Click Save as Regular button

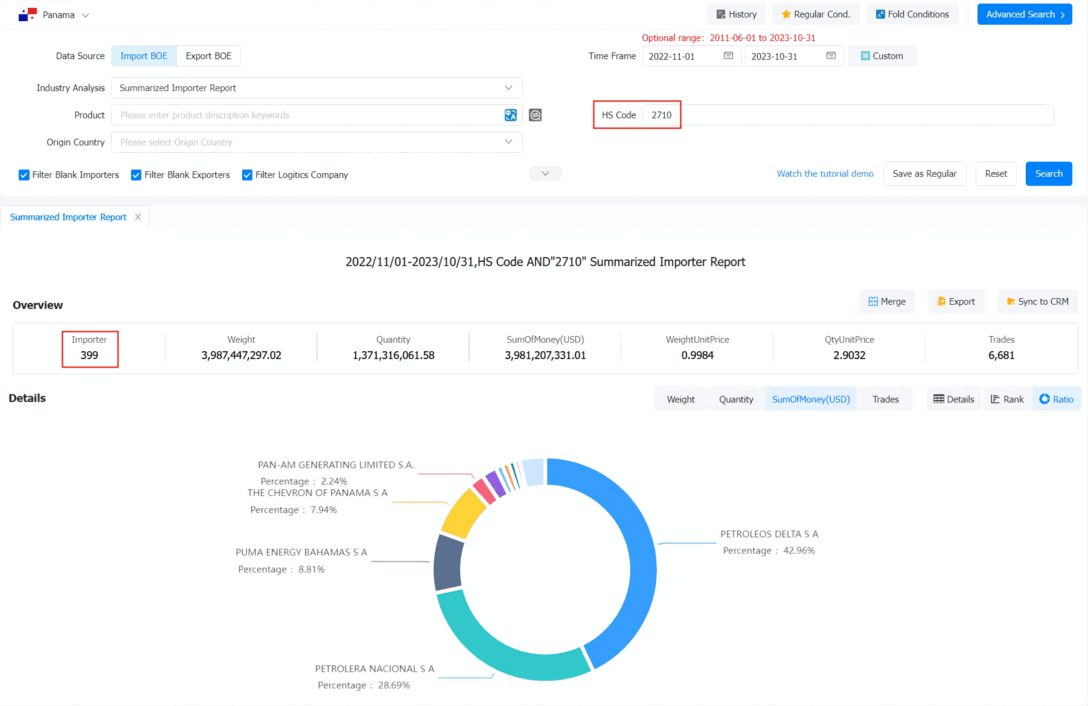[924, 174]
